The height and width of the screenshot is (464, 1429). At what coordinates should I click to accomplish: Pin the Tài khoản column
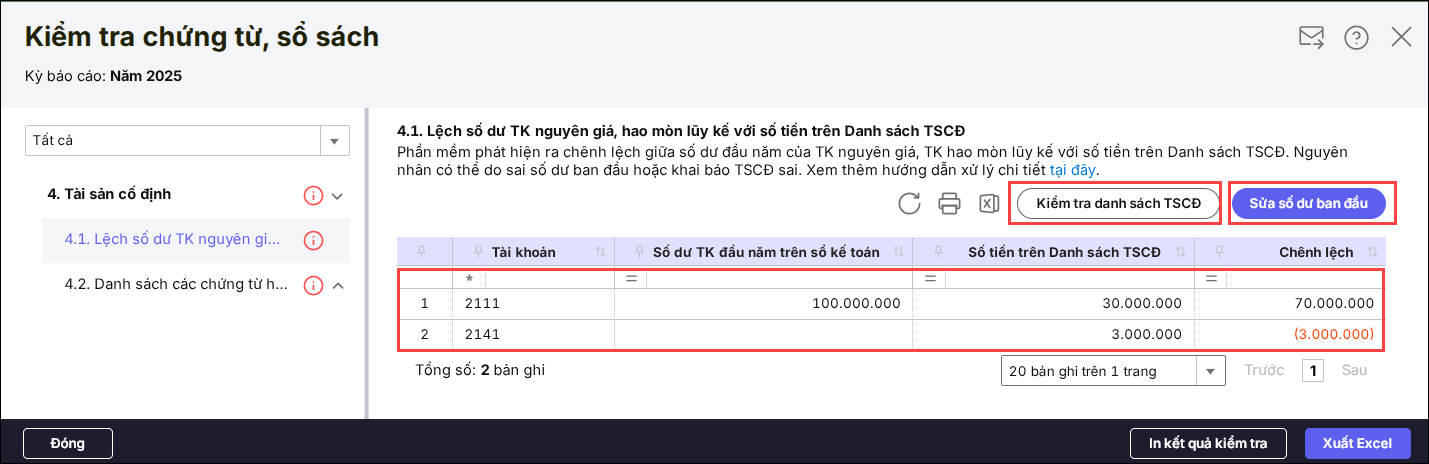point(478,252)
